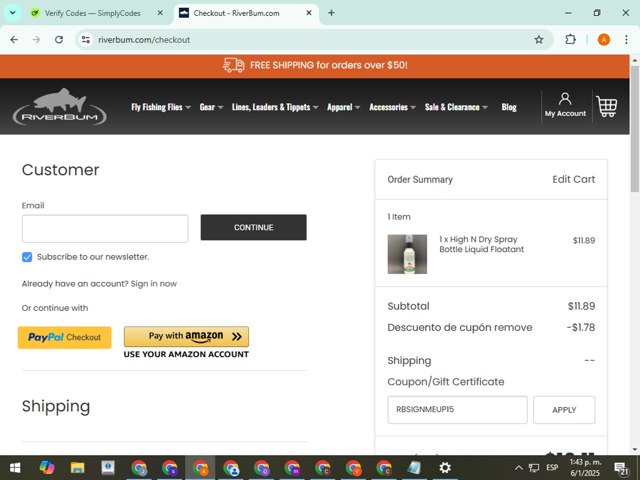Click the network icon in system tray
This screenshot has height=480, width=640.
[x=534, y=468]
